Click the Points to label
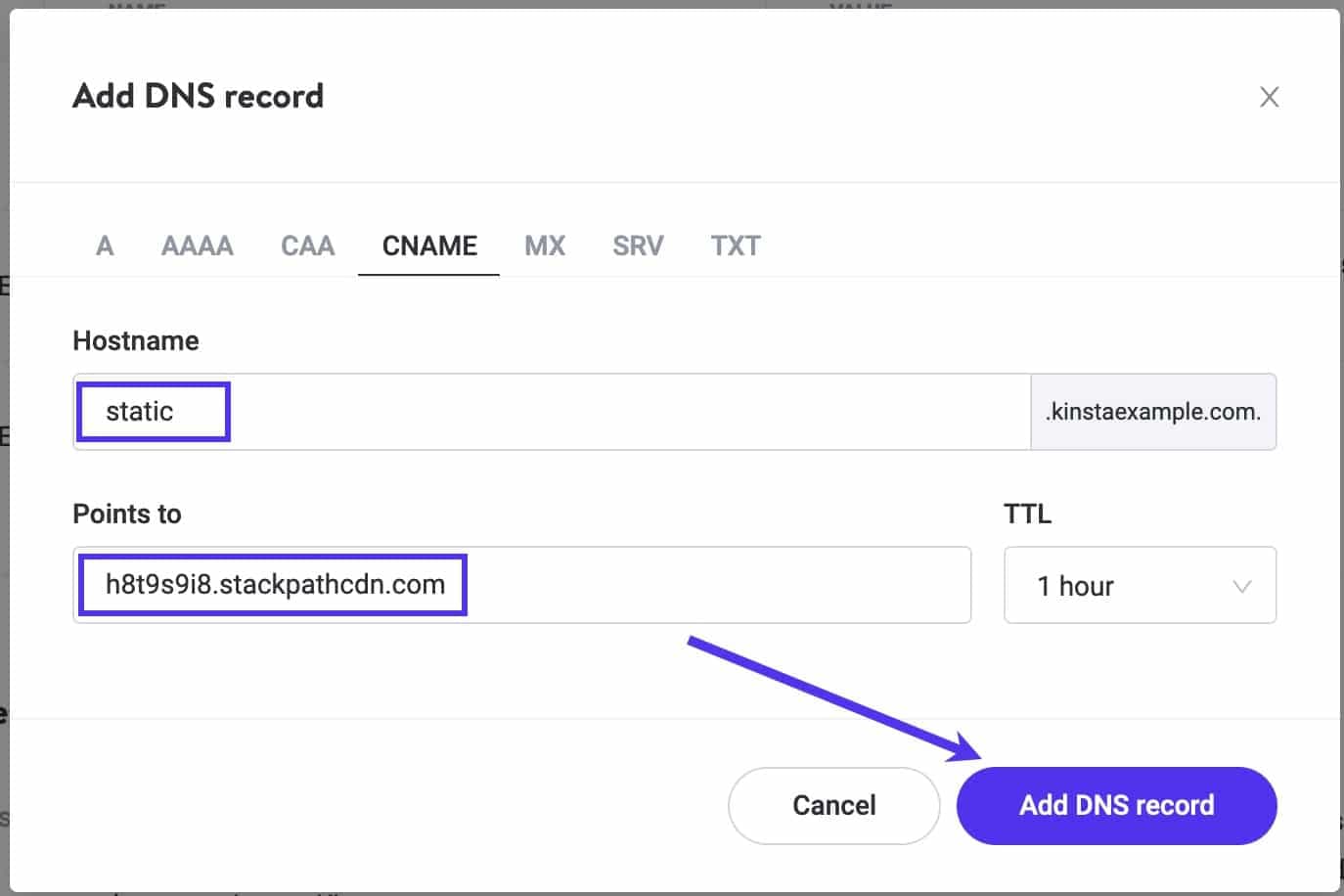The image size is (1344, 896). tap(126, 513)
